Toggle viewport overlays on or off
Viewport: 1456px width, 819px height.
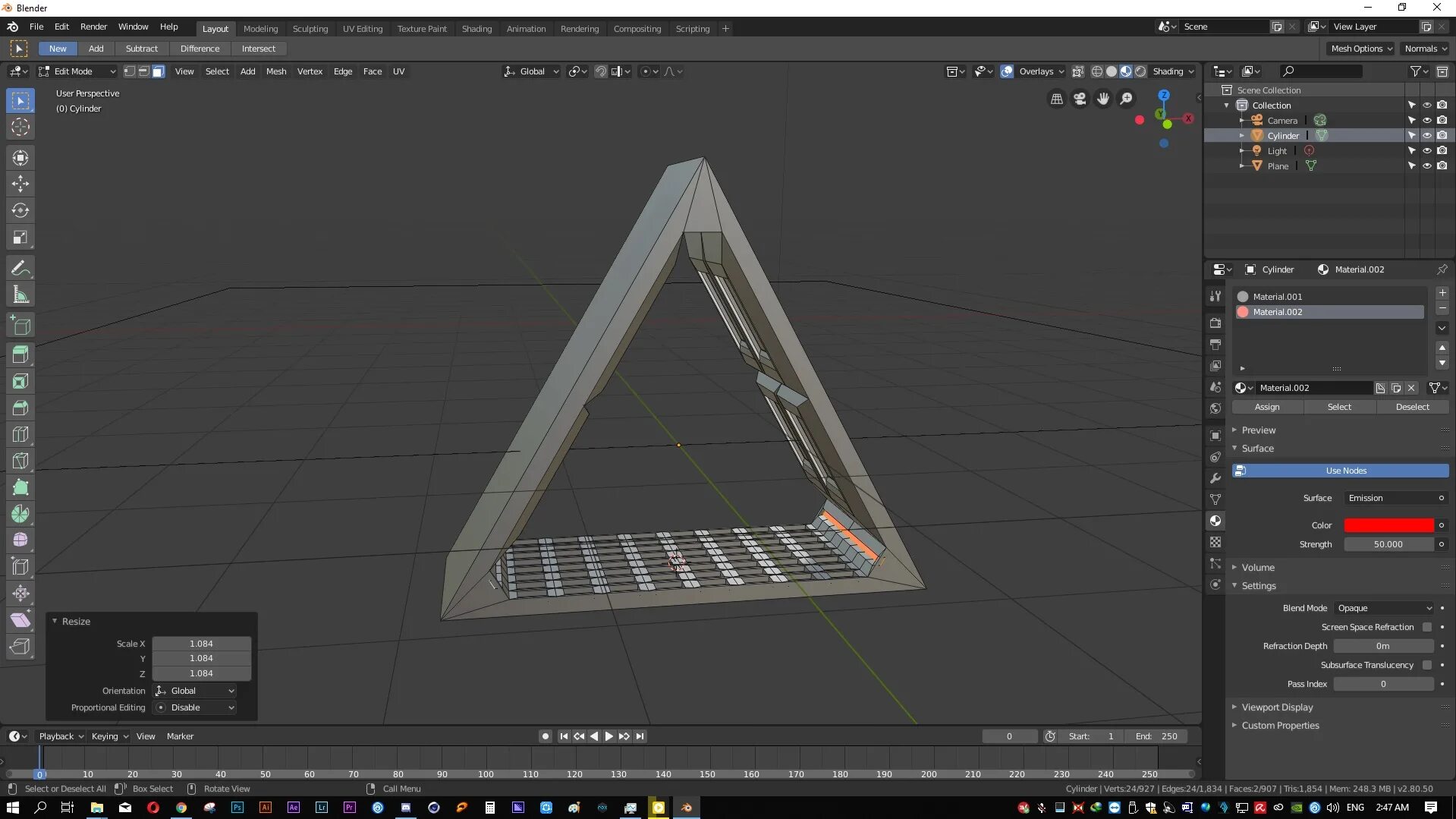click(x=1007, y=71)
